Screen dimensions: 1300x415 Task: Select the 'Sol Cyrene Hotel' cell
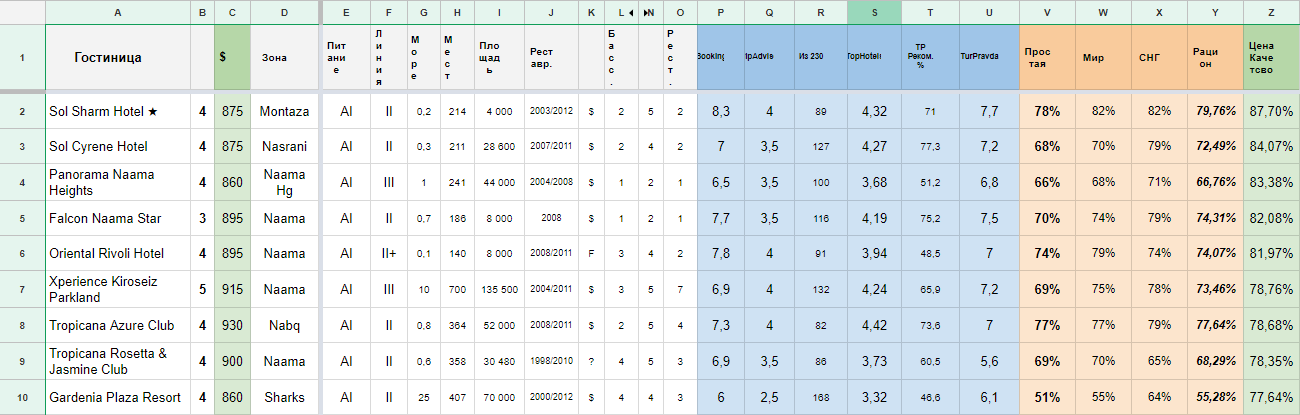click(x=118, y=146)
